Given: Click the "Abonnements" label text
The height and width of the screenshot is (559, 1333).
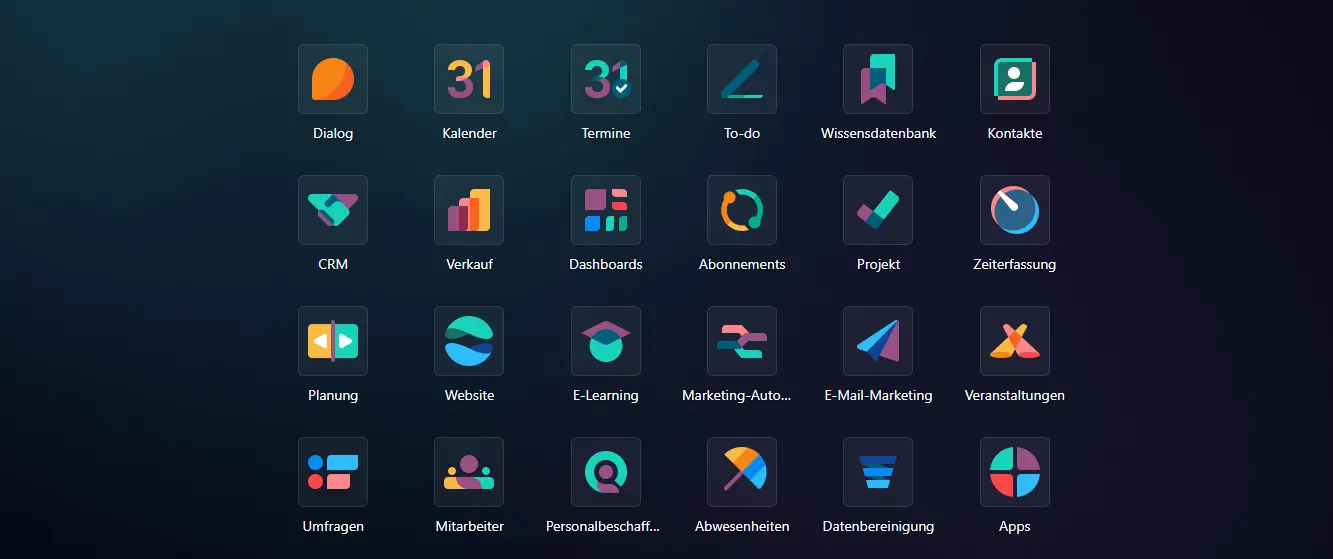Looking at the screenshot, I should pos(742,264).
